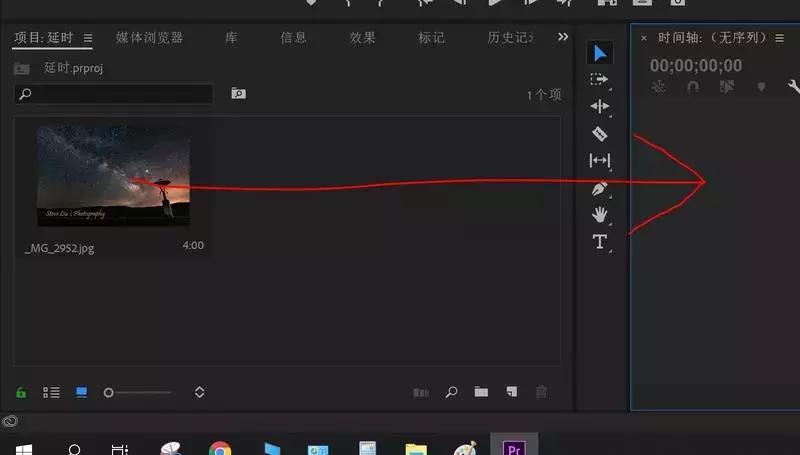Adjust thumbnail zoom slider
Screen dimensions: 800x455
[x=137, y=392]
